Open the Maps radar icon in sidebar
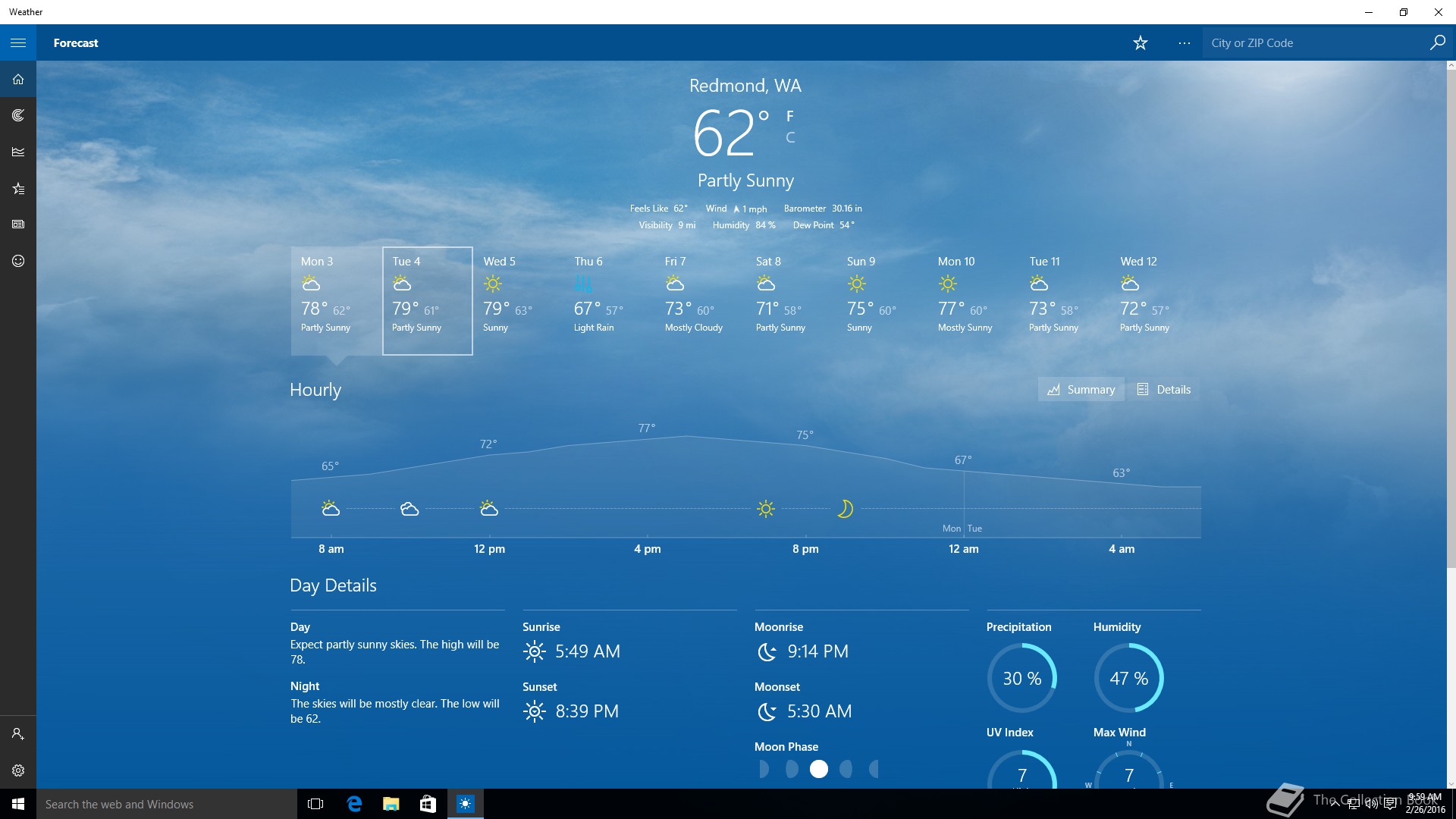 [x=18, y=115]
